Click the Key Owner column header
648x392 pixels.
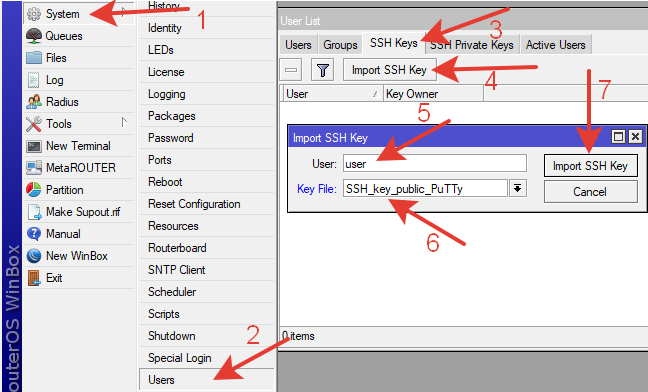(433, 94)
